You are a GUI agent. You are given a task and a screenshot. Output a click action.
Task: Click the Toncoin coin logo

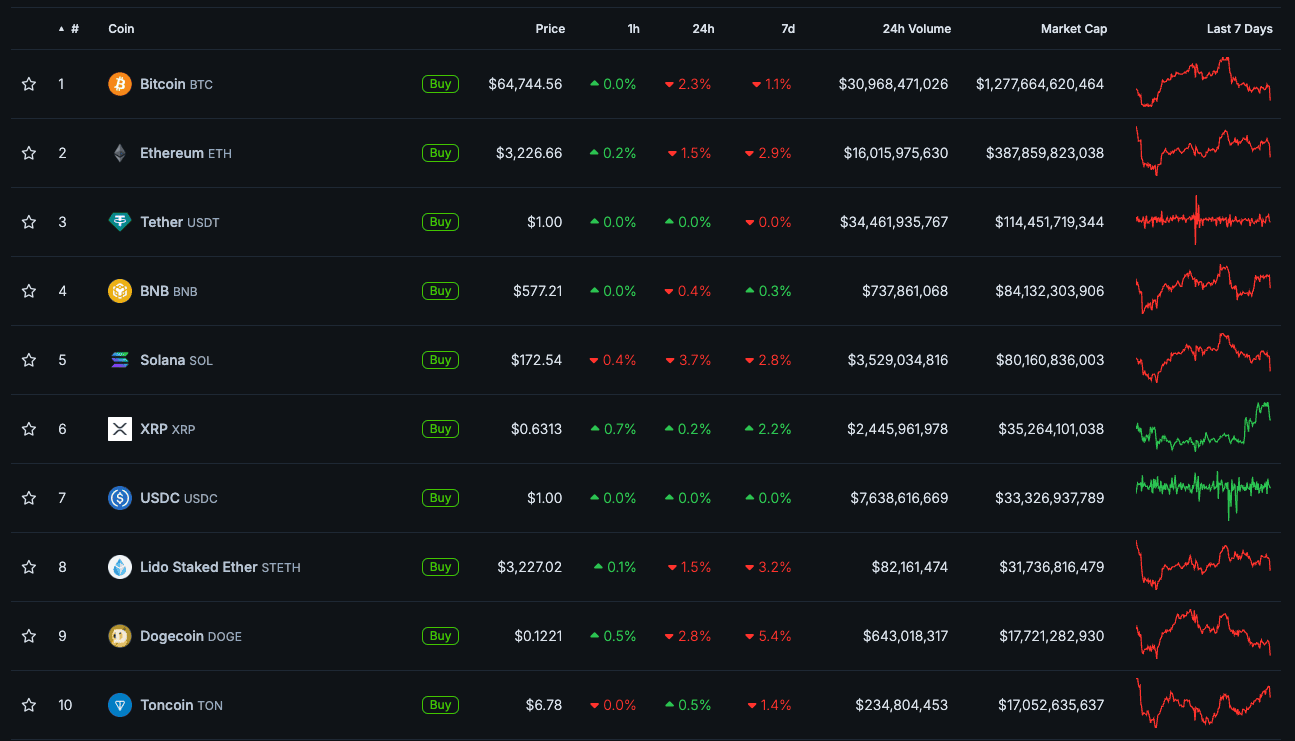(120, 705)
